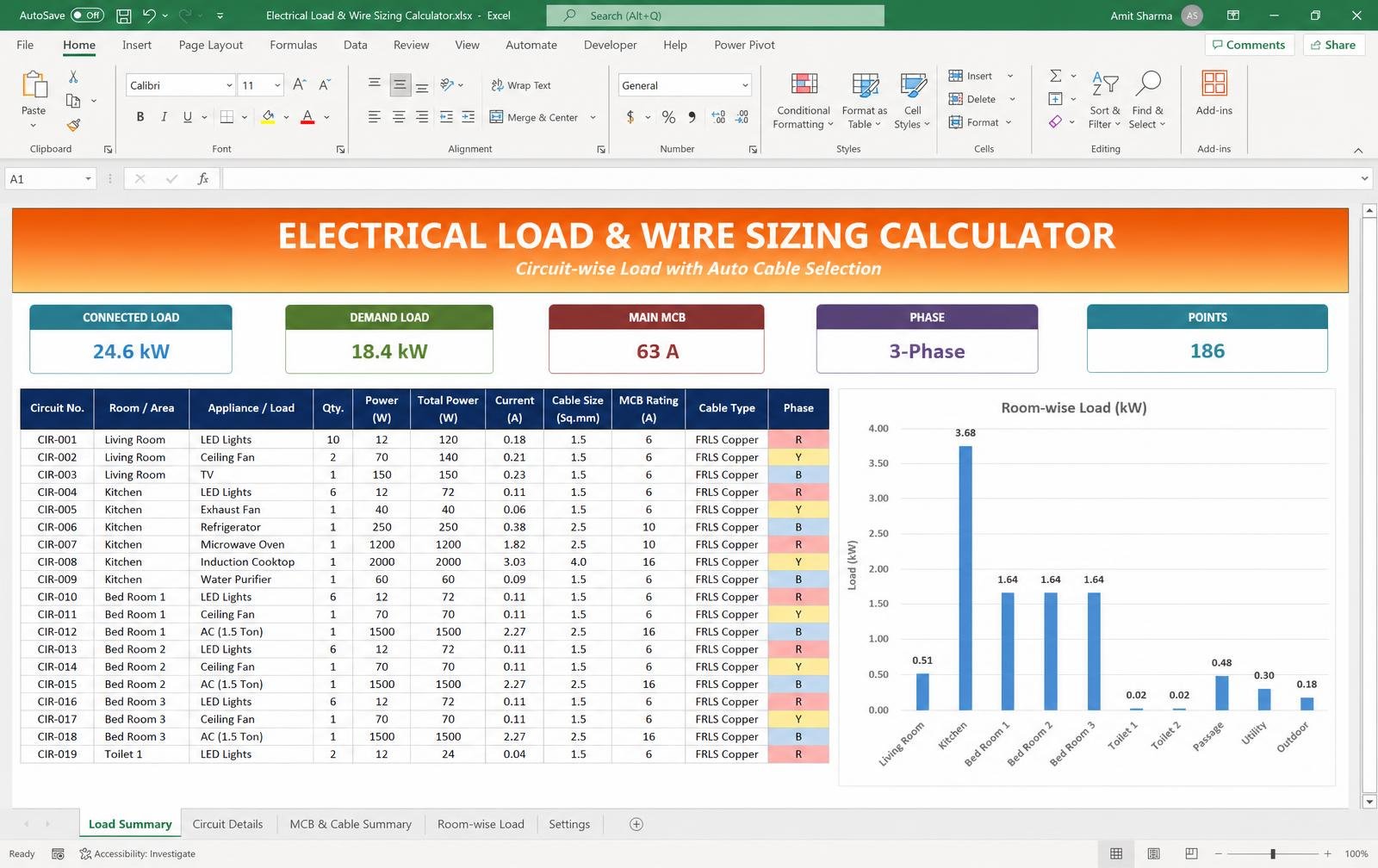
Task: Click the Delete cells button
Action: (972, 99)
